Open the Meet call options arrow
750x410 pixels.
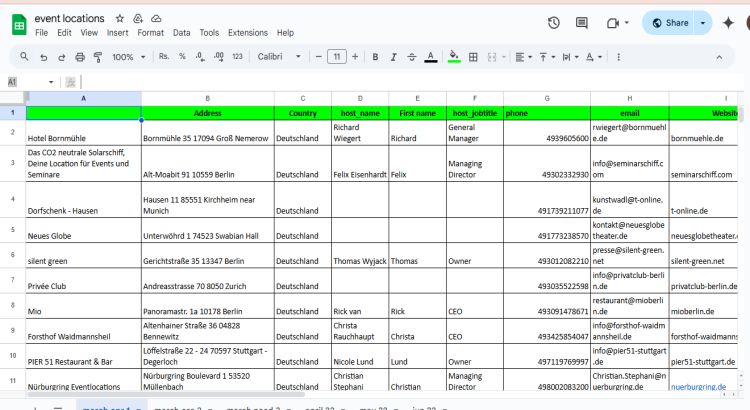[x=627, y=22]
